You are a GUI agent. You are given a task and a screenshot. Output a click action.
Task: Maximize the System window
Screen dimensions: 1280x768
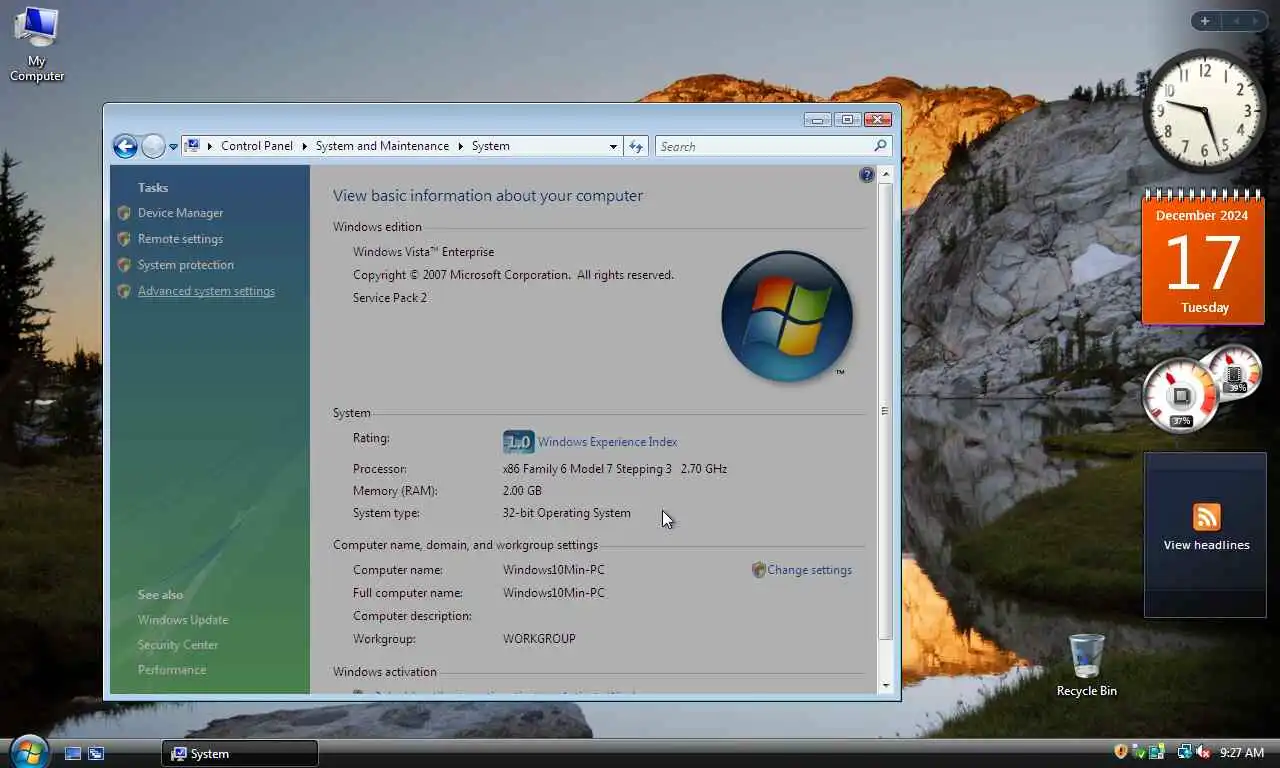(847, 119)
